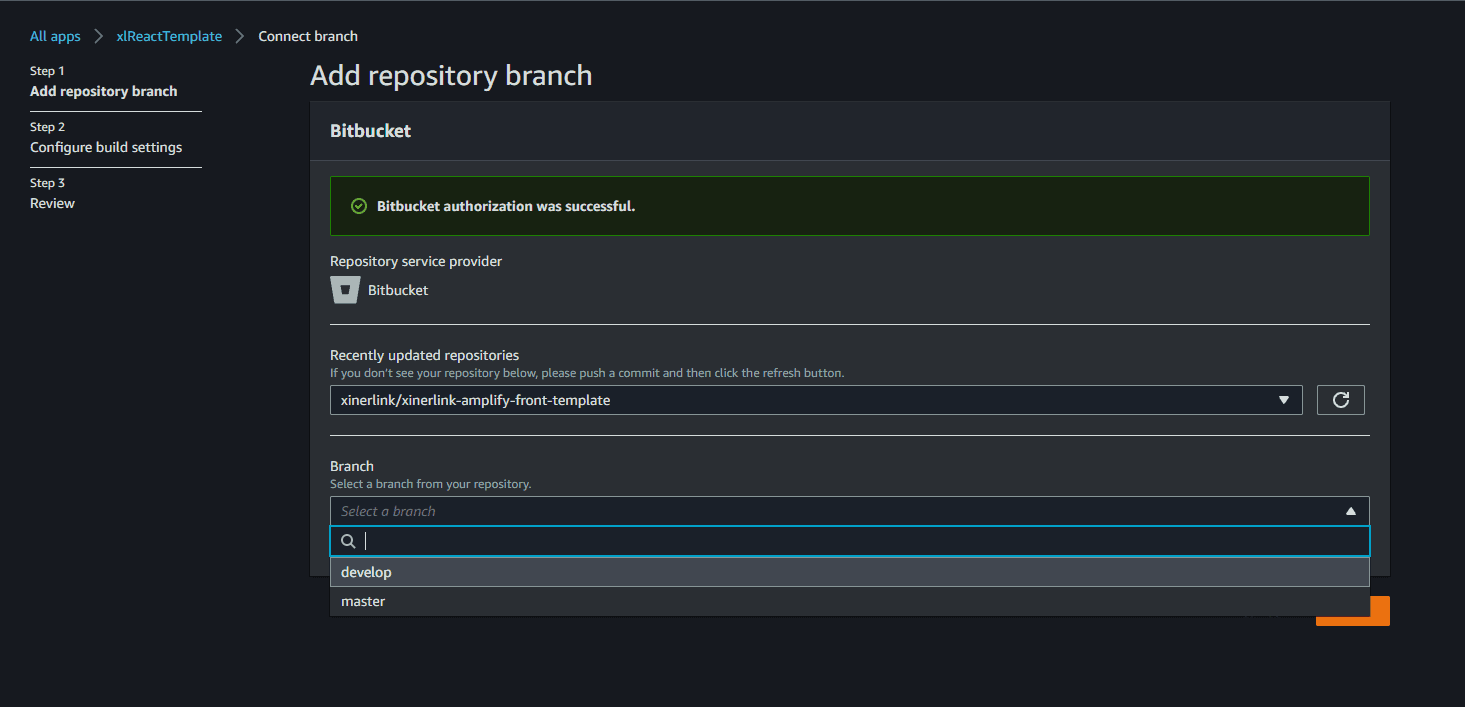Click the chevron after xlReactTemplate breadcrumb
Screen dimensions: 1465x707
point(240,36)
